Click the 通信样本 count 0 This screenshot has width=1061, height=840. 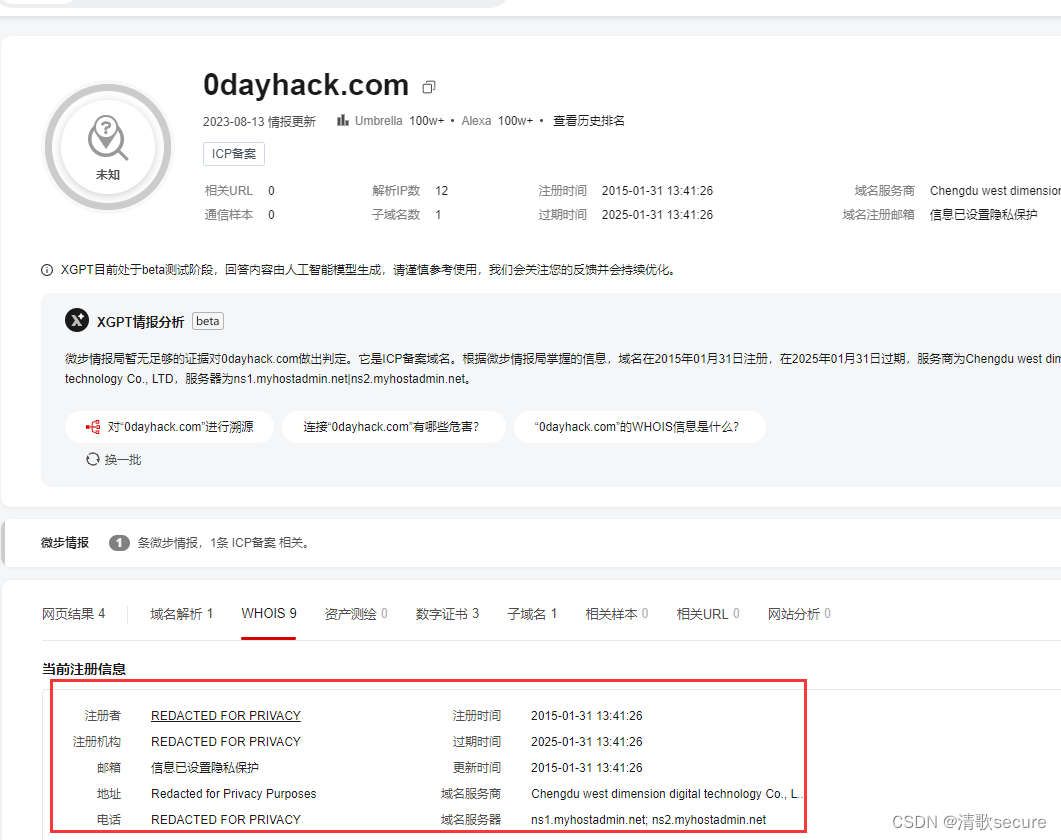pos(271,215)
